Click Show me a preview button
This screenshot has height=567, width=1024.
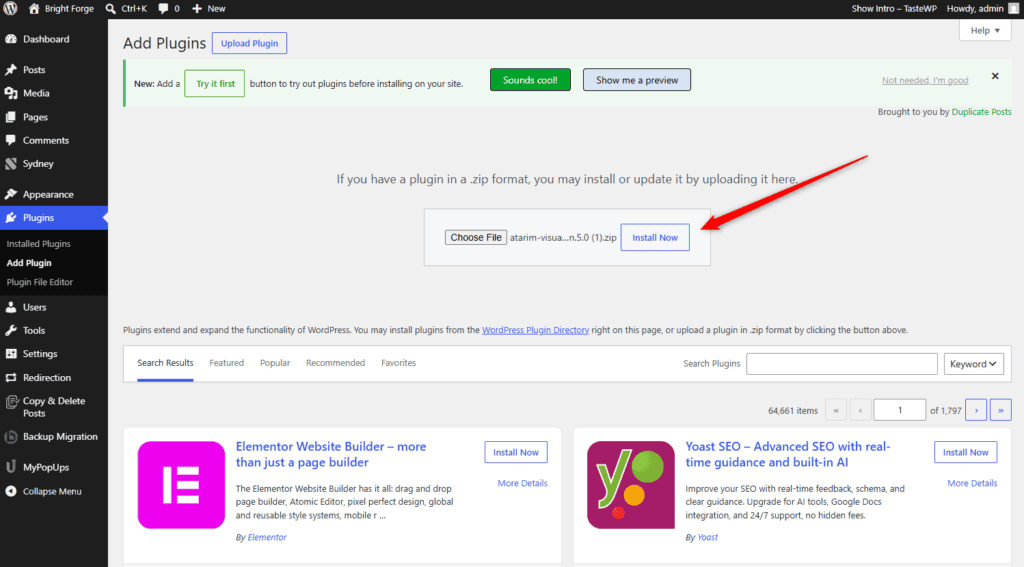coord(637,80)
